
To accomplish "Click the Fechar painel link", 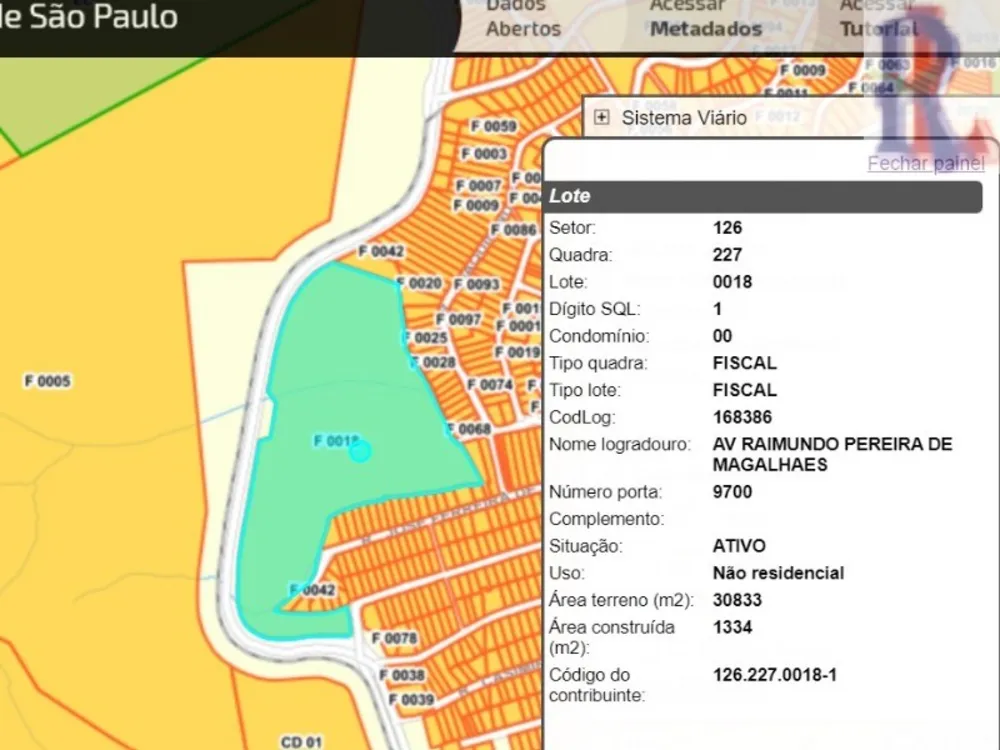I will pyautogui.click(x=926, y=163).
